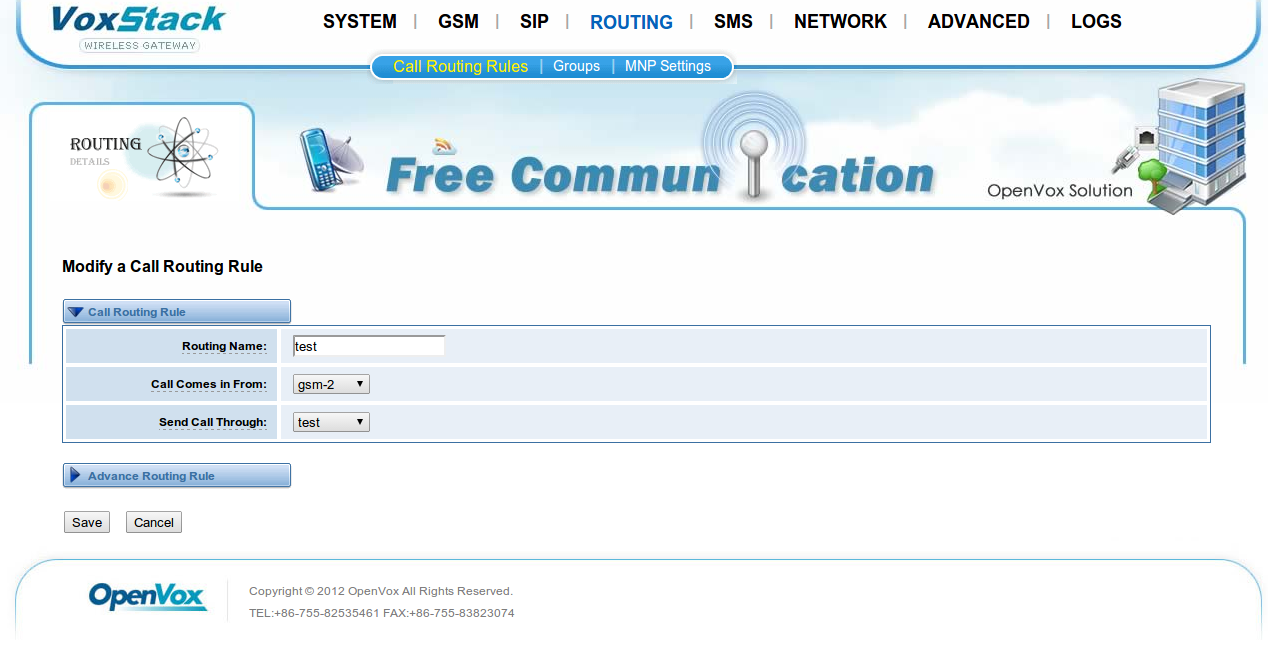Open the GSM menu

click(x=458, y=22)
